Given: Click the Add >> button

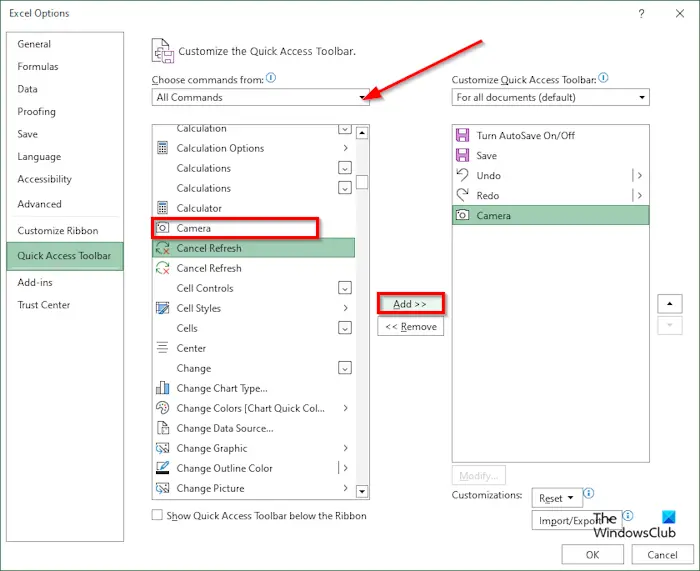Looking at the screenshot, I should [410, 304].
